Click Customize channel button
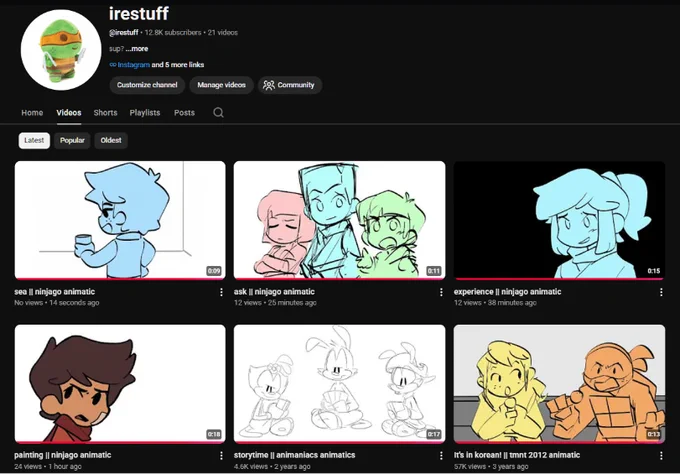The width and height of the screenshot is (680, 474). (147, 85)
